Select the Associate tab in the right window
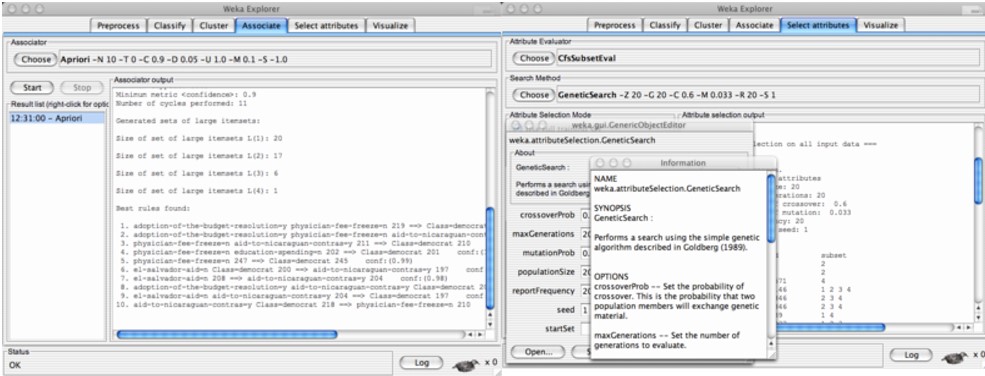 [x=754, y=25]
